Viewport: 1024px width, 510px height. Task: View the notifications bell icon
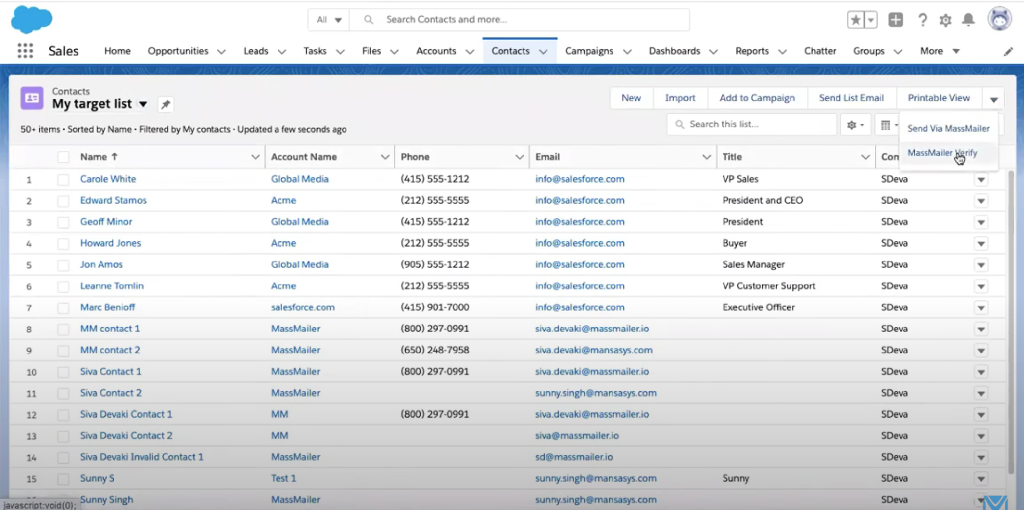968,20
